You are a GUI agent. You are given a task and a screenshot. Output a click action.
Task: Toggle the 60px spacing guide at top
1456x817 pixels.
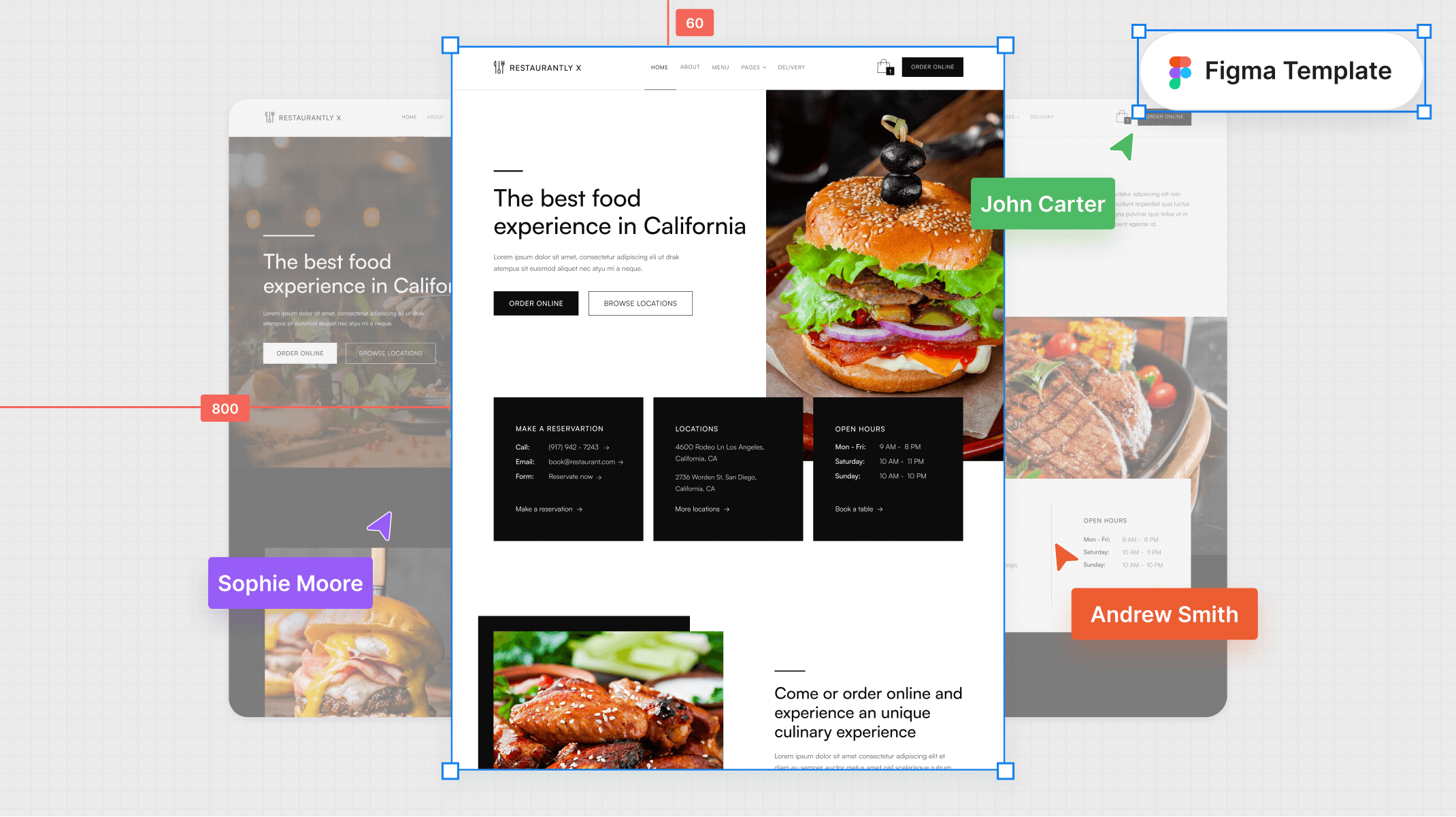tap(693, 22)
